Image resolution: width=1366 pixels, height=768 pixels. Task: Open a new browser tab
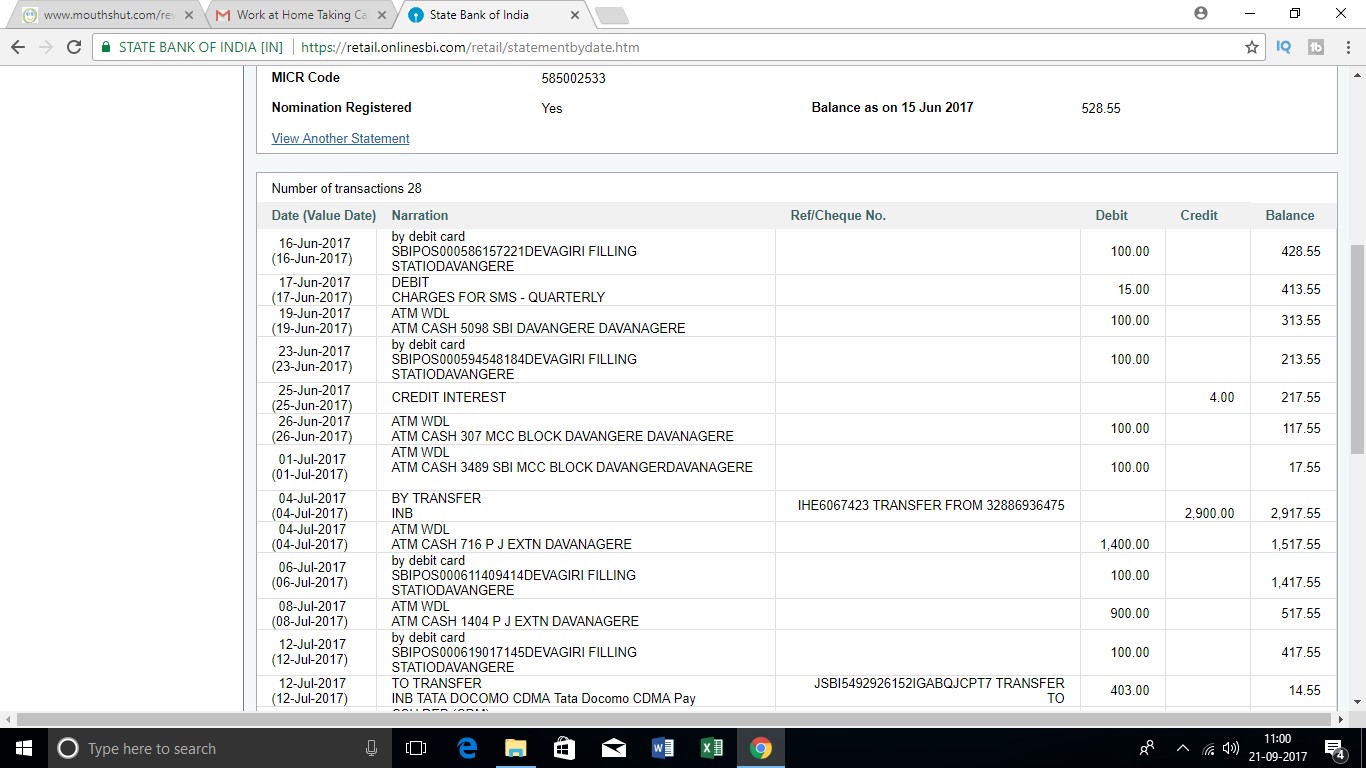coord(611,15)
